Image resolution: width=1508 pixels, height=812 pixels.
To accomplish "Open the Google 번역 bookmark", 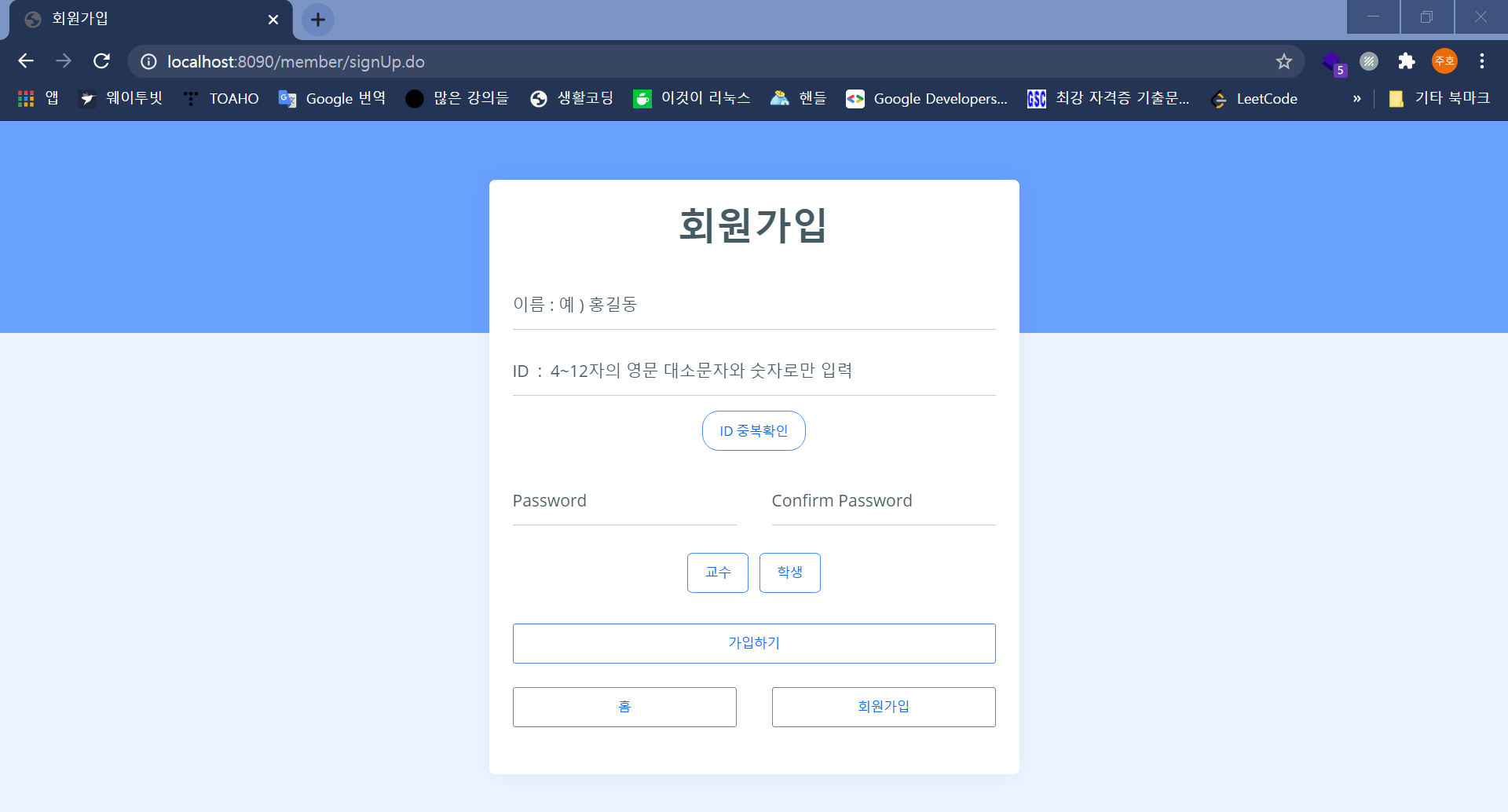I will click(x=332, y=98).
